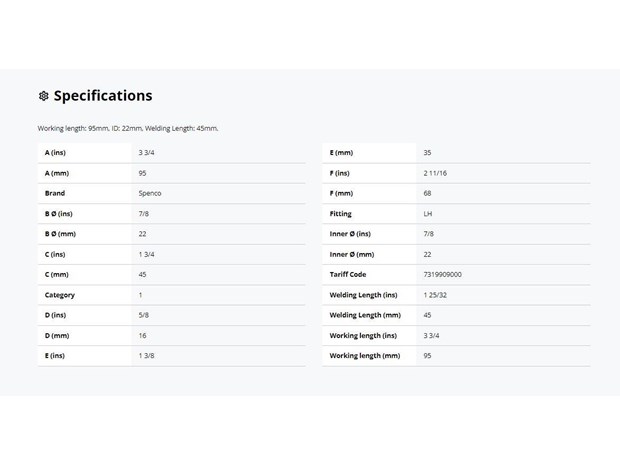Click the E (mm) value 35
This screenshot has height=465, width=620.
(427, 153)
